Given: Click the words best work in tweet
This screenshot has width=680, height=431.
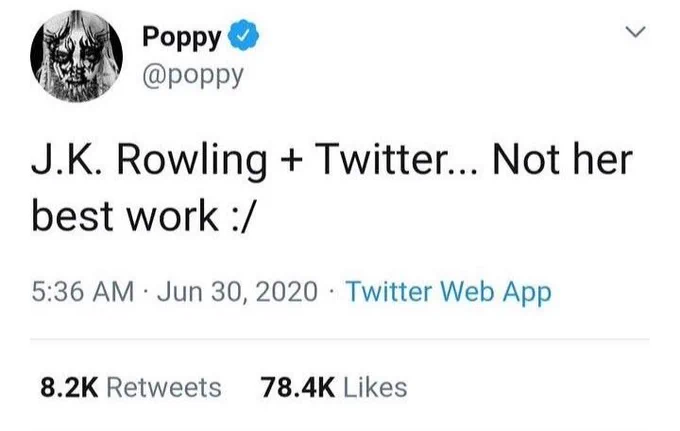Looking at the screenshot, I should [x=125, y=216].
